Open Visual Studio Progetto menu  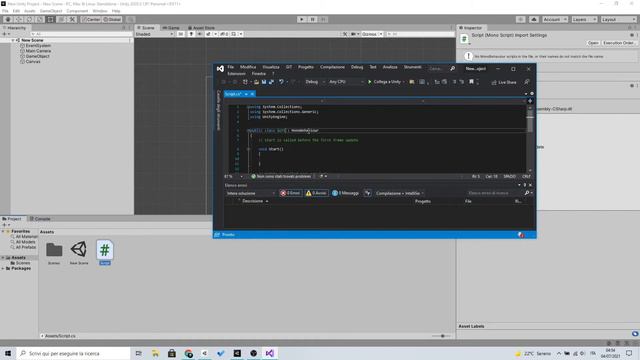tap(306, 67)
